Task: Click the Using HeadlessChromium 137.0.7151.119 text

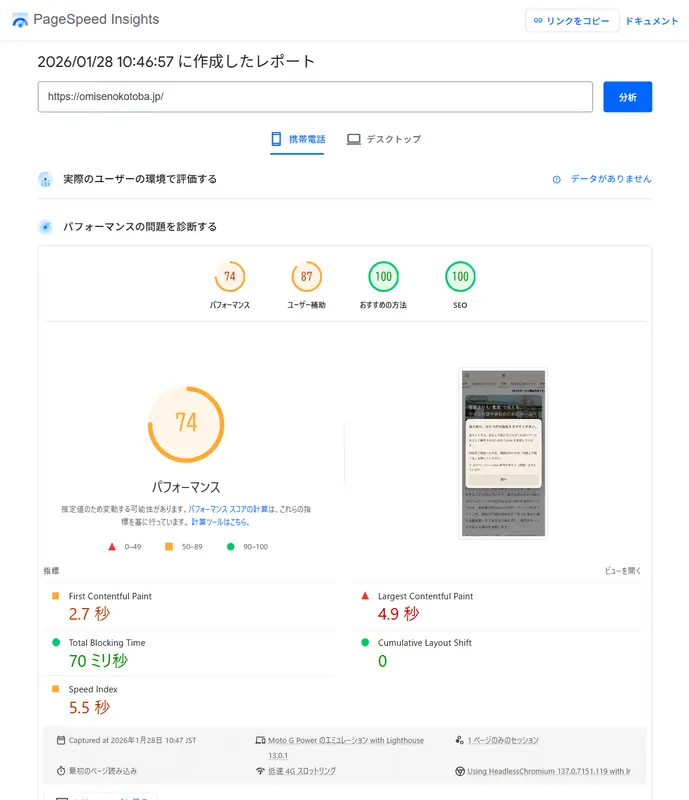Action: (549, 771)
